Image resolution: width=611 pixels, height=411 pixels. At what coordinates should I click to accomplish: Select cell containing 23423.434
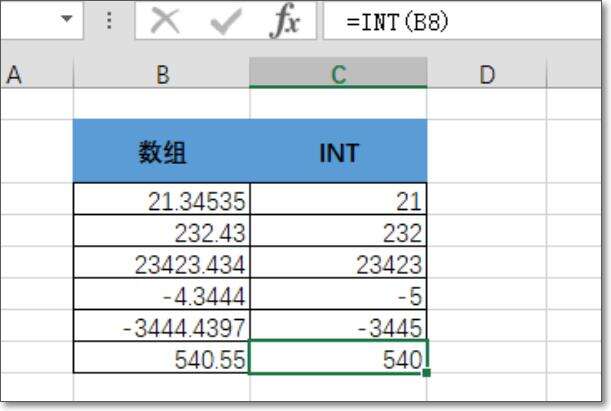click(162, 262)
